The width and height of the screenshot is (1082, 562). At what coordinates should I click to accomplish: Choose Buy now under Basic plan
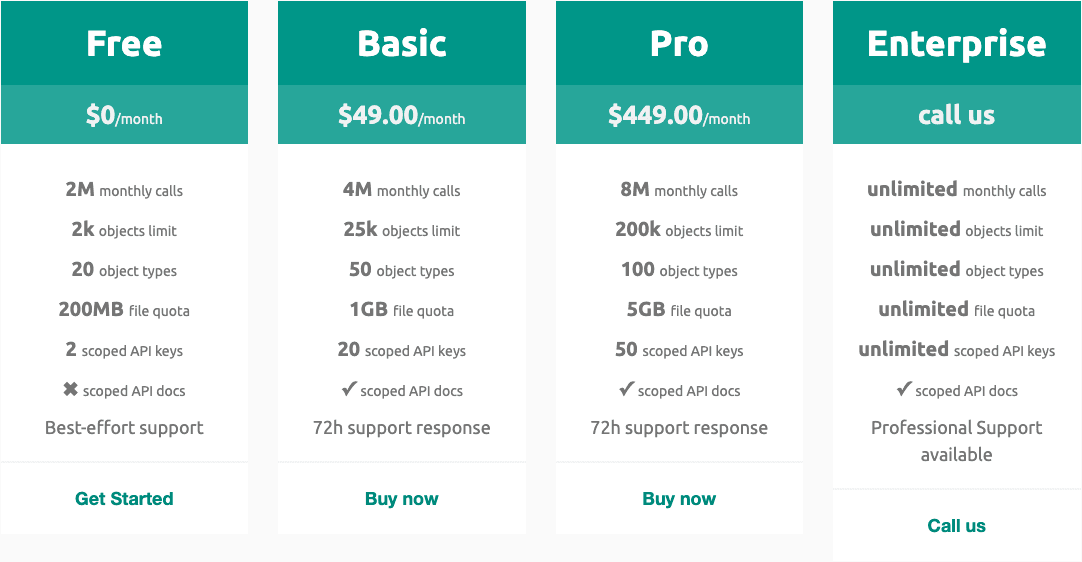coord(402,498)
